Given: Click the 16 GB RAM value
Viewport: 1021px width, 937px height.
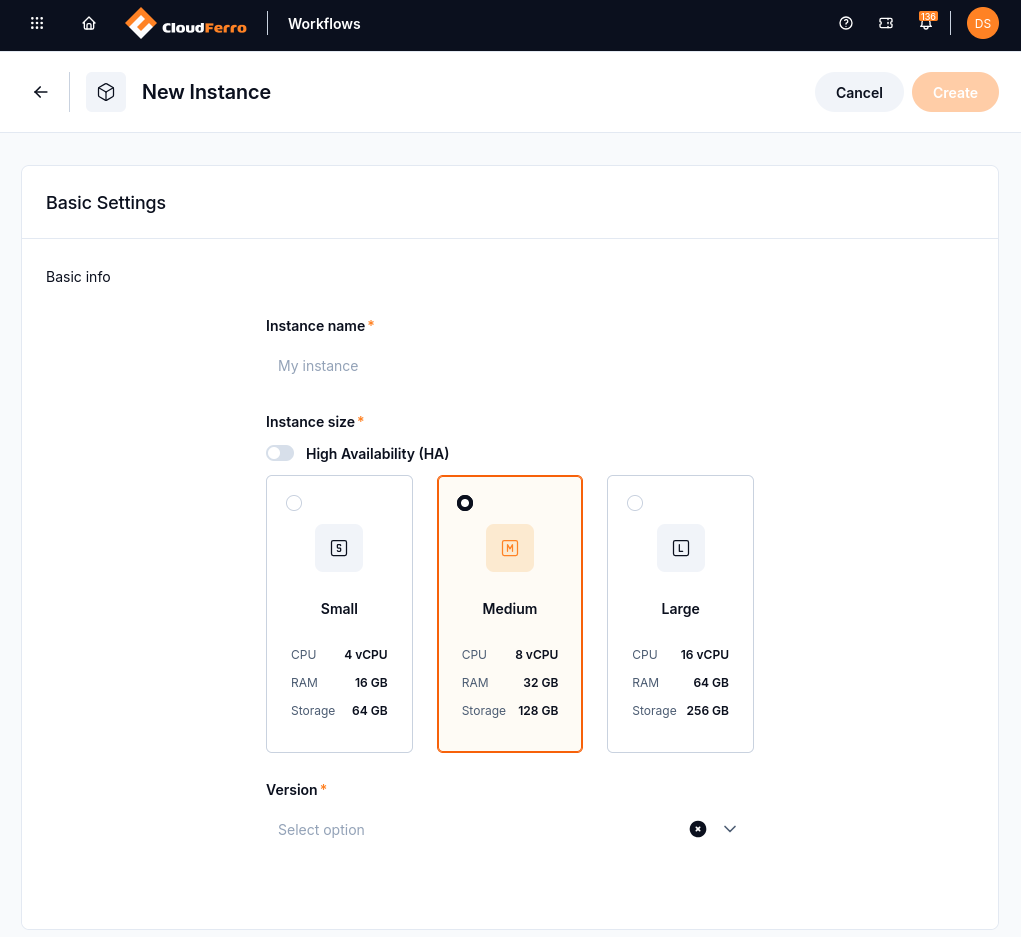Looking at the screenshot, I should pos(371,682).
